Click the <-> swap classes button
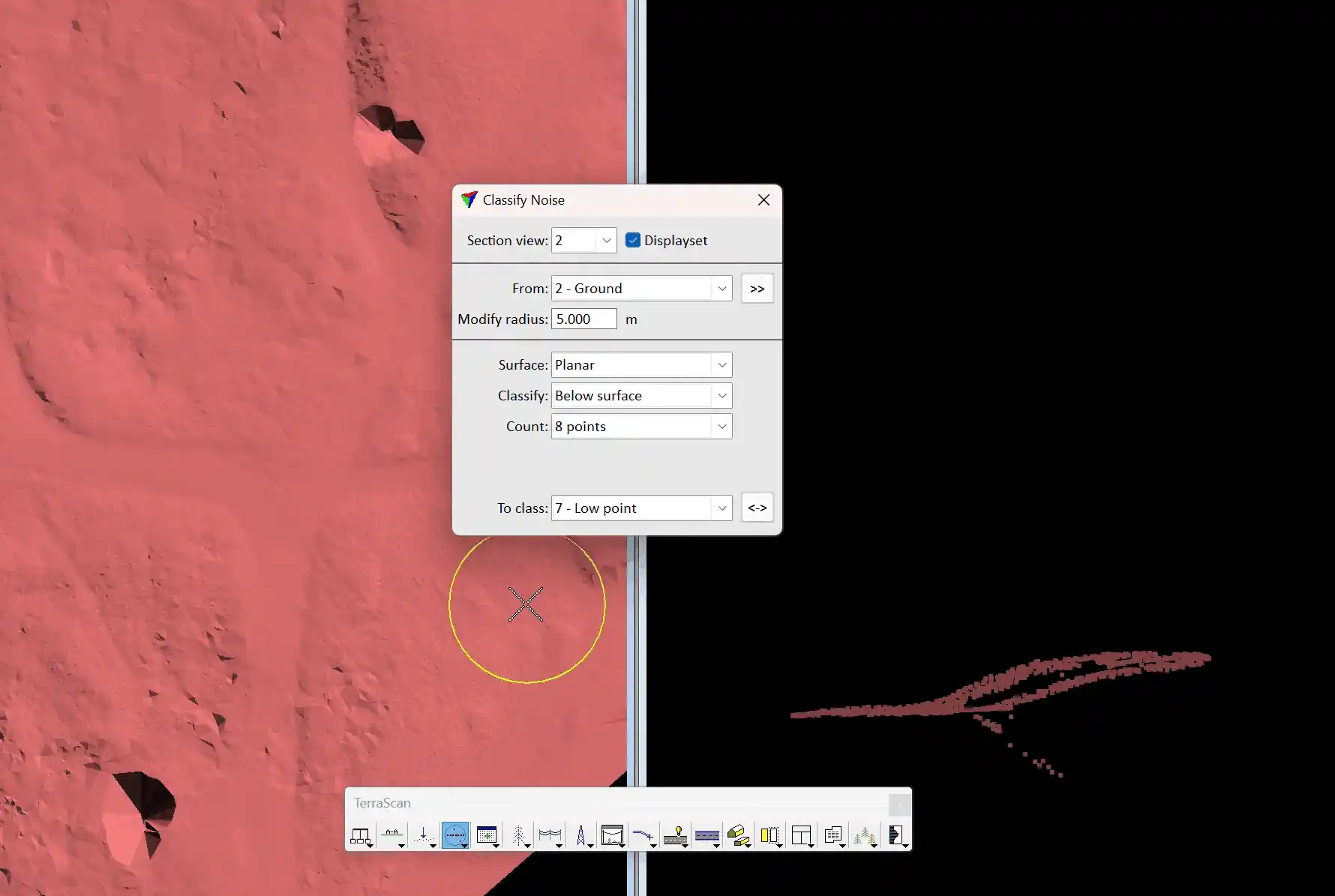The image size is (1335, 896). tap(757, 508)
